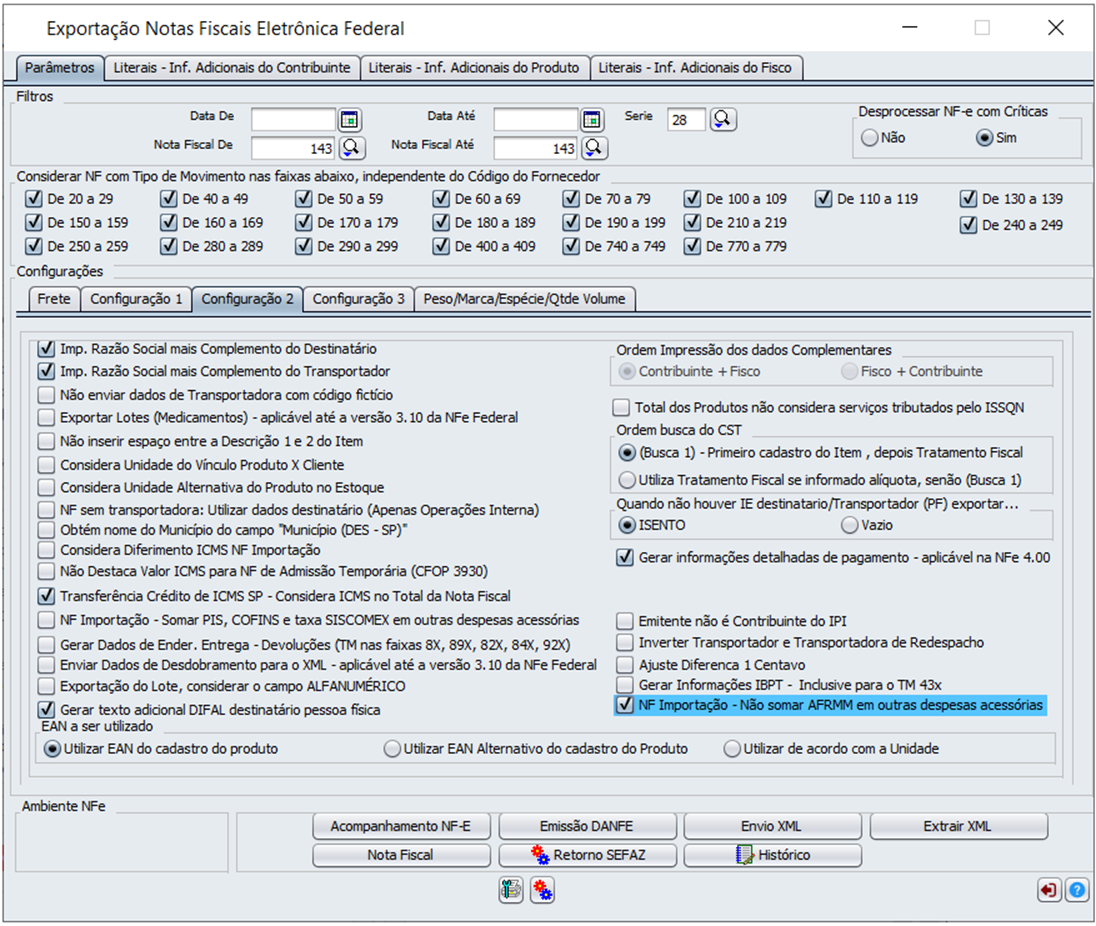Toggle the De 400 a 409 checkbox
This screenshot has width=1096, height=926.
pos(441,246)
